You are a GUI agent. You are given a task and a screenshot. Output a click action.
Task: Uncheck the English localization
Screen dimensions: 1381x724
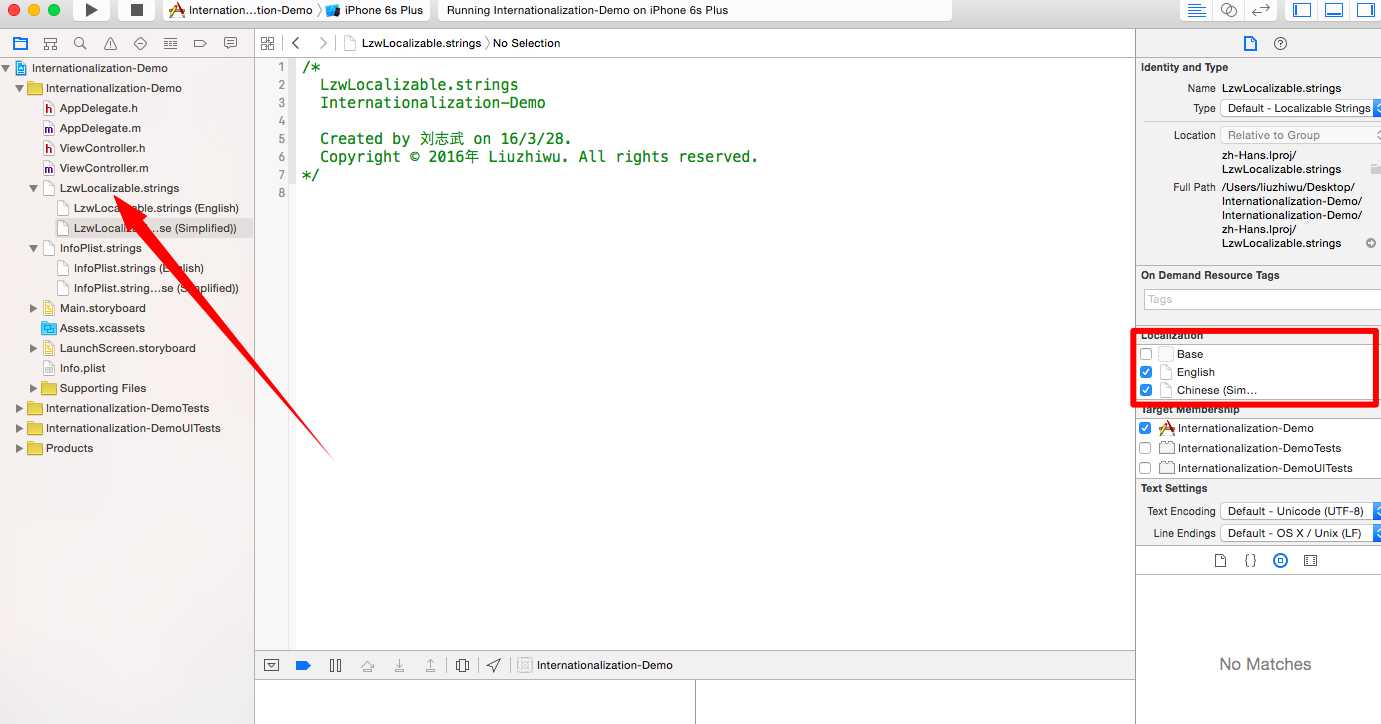point(1146,372)
